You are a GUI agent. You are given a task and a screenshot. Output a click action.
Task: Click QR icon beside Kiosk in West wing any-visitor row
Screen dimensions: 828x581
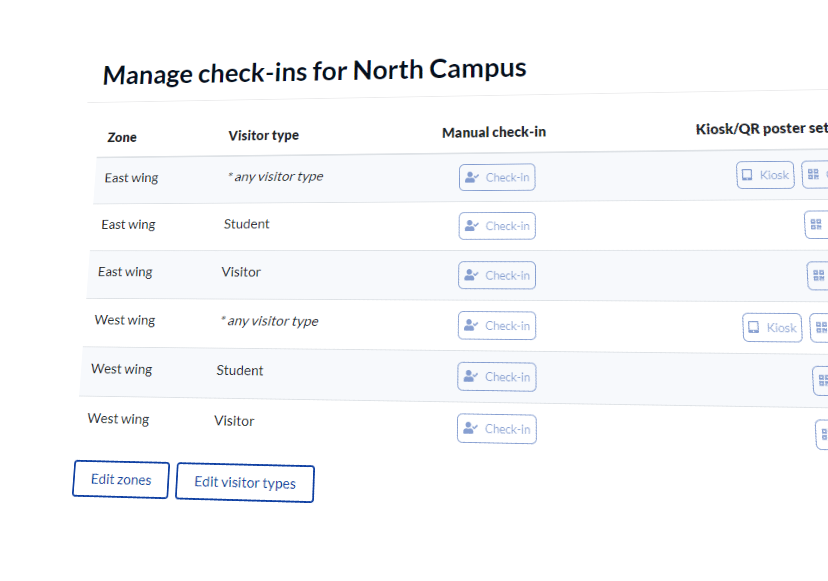820,327
